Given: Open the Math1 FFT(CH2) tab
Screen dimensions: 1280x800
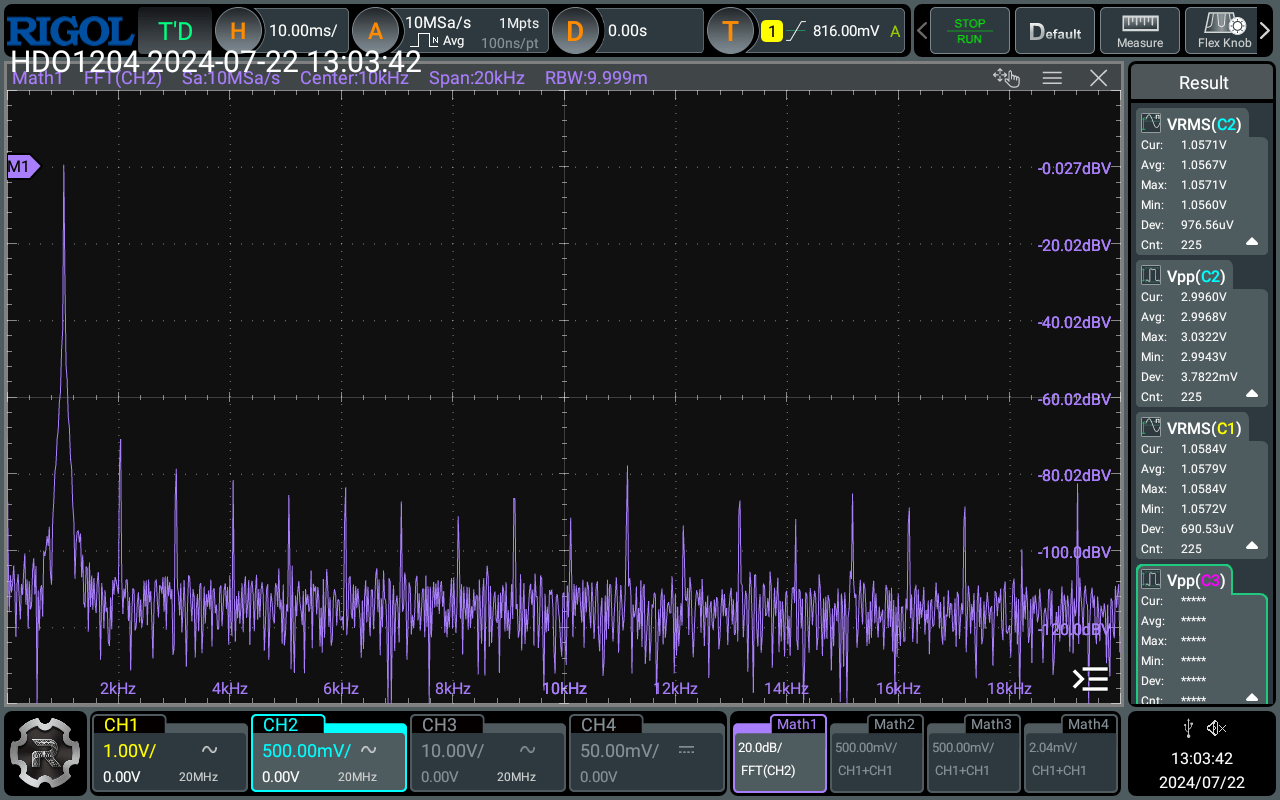Looking at the screenshot, I should pyautogui.click(x=779, y=752).
